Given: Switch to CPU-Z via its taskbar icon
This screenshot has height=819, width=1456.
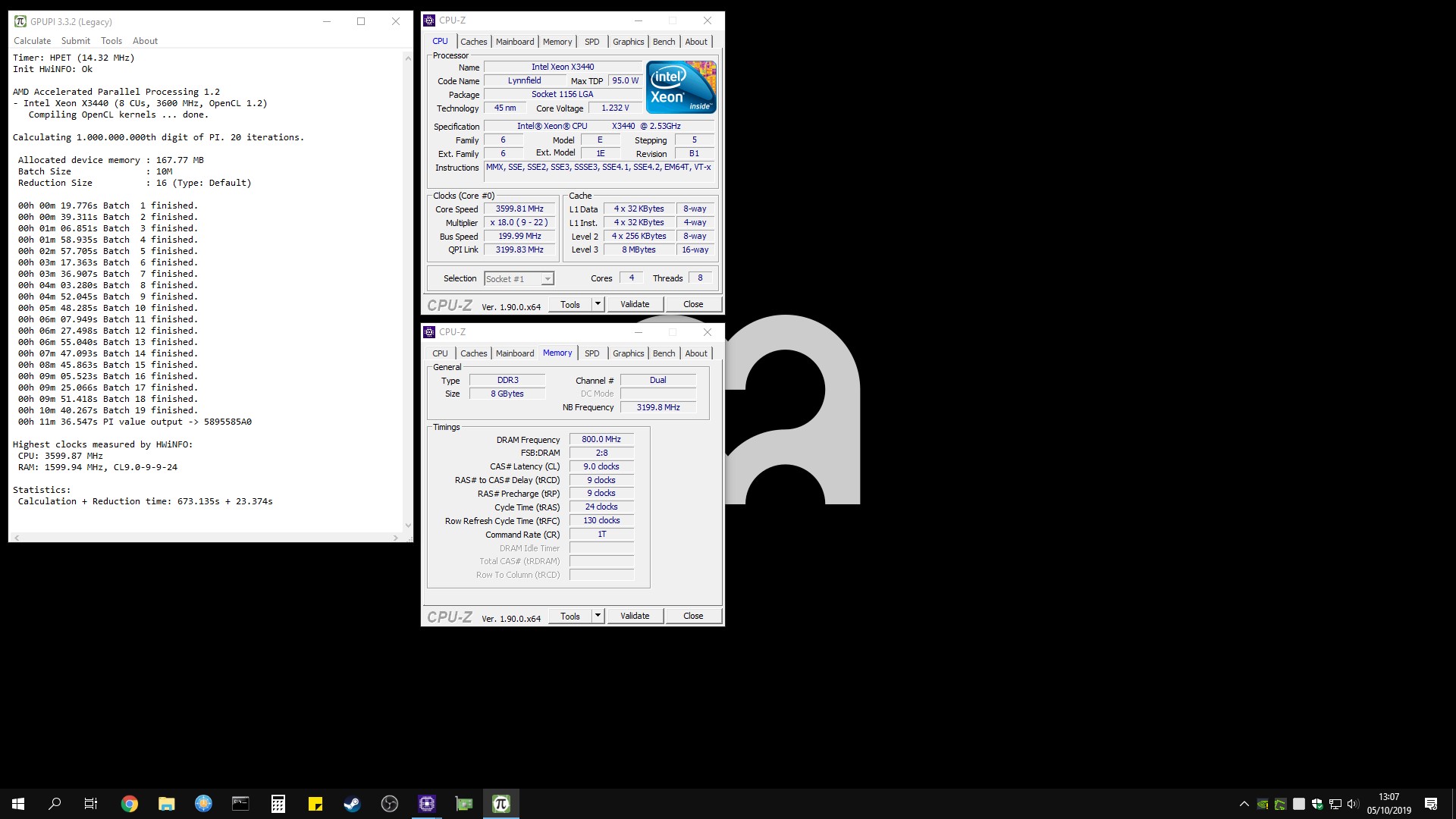Looking at the screenshot, I should [426, 804].
